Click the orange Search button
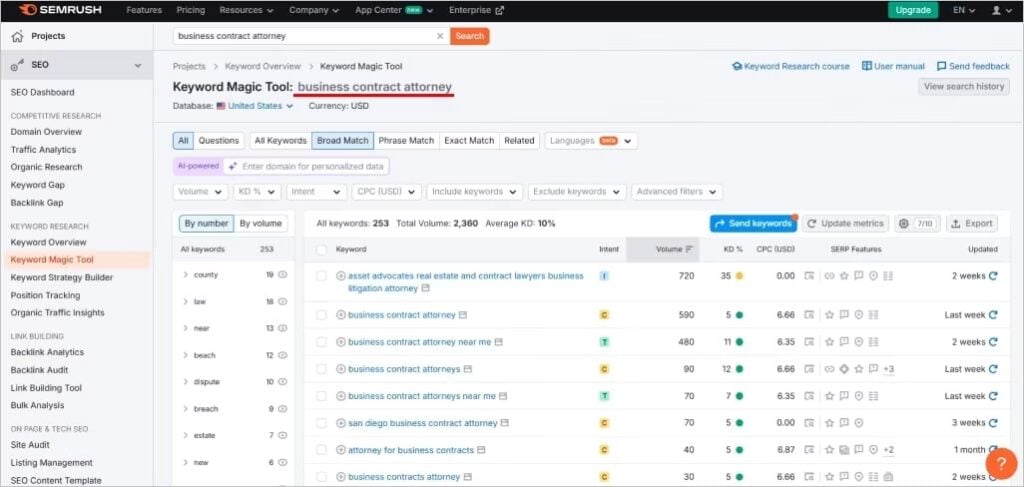1024x487 pixels. click(x=470, y=36)
